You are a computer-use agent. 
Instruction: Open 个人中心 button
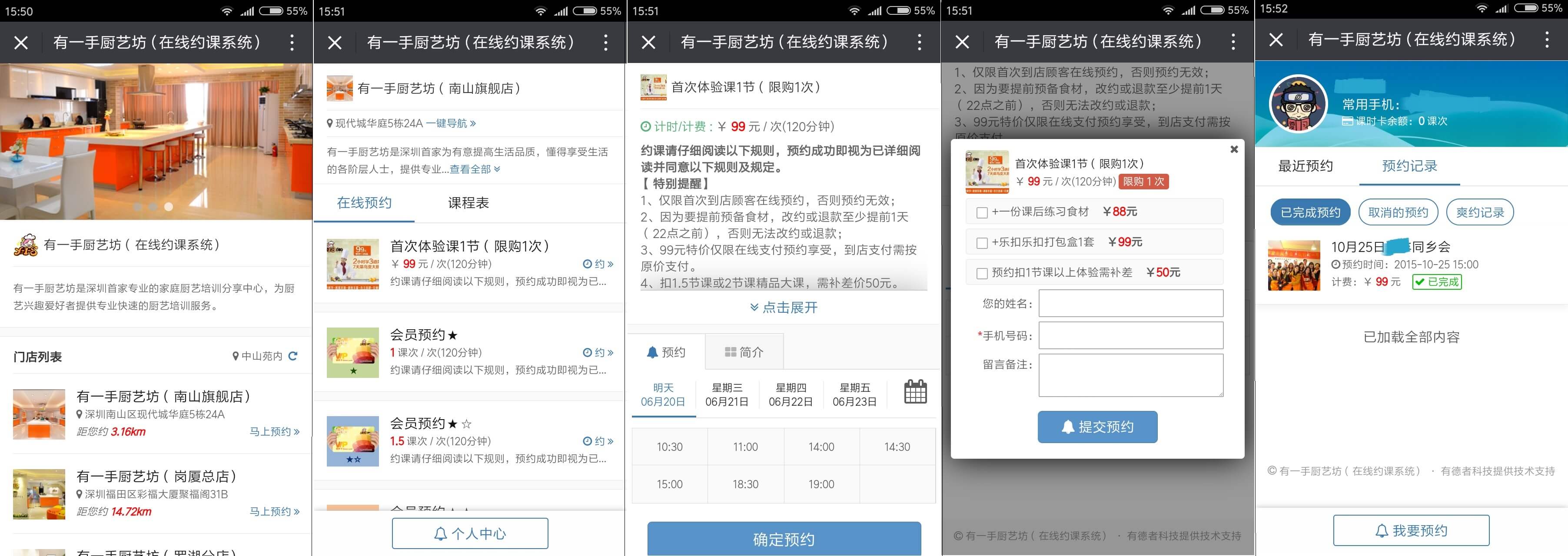click(x=470, y=533)
